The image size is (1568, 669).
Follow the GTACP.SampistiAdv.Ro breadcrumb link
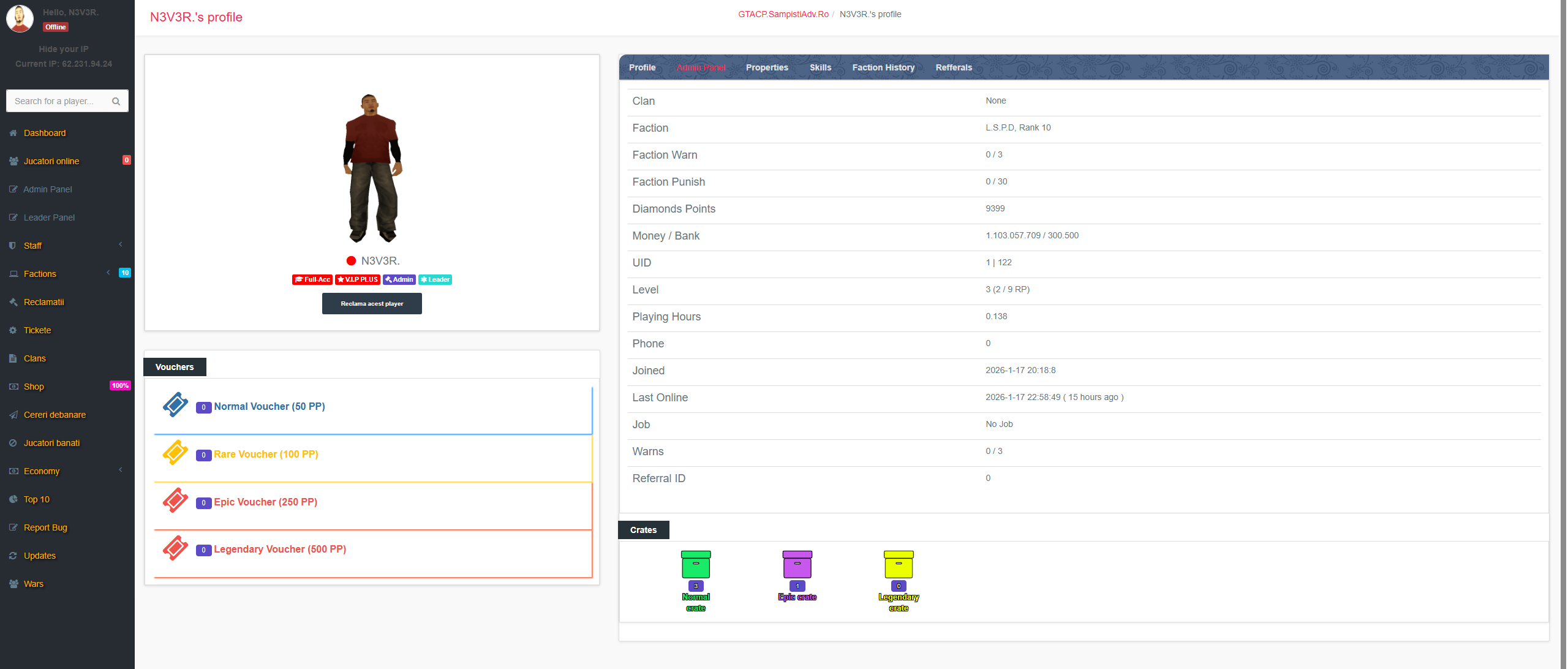coord(783,14)
